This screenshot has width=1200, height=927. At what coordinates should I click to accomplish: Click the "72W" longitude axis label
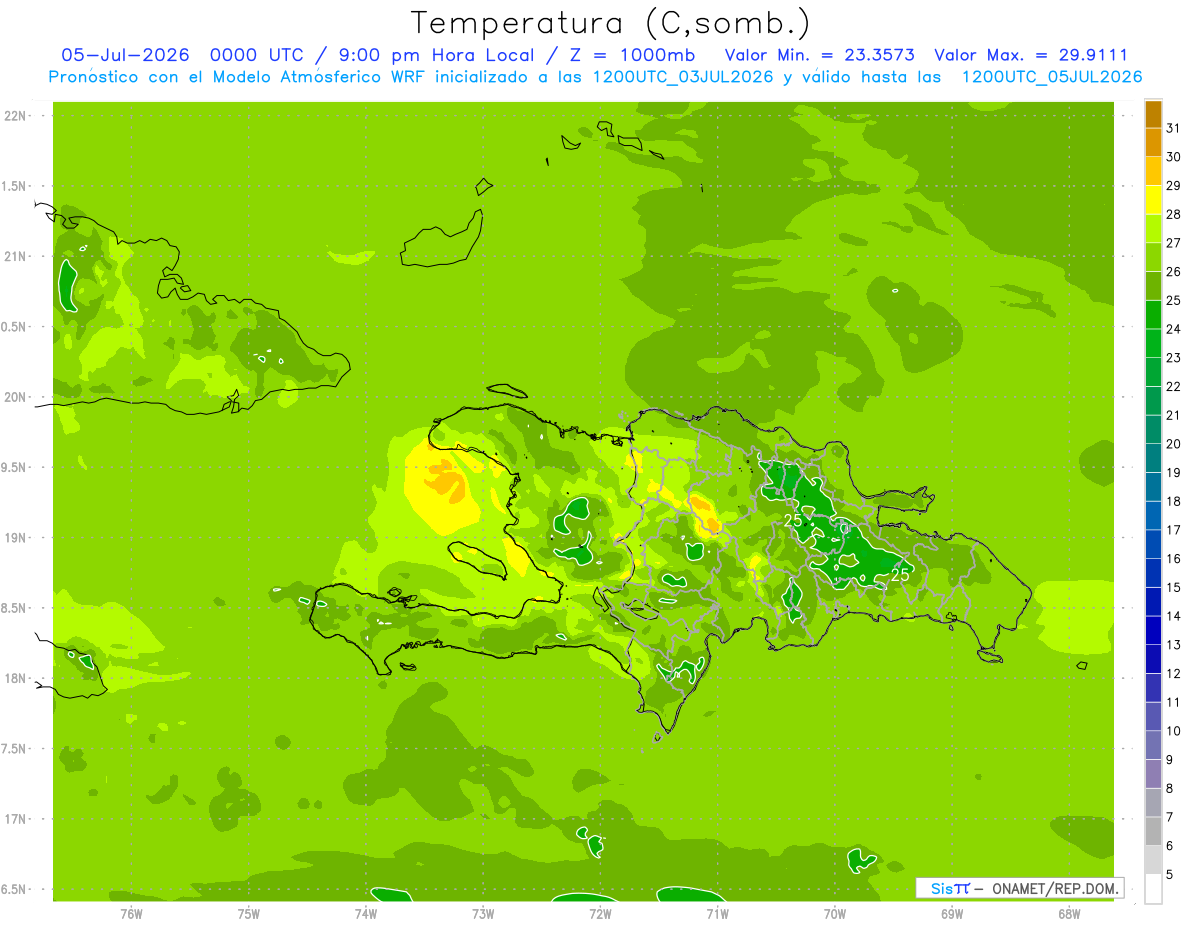pos(600,913)
